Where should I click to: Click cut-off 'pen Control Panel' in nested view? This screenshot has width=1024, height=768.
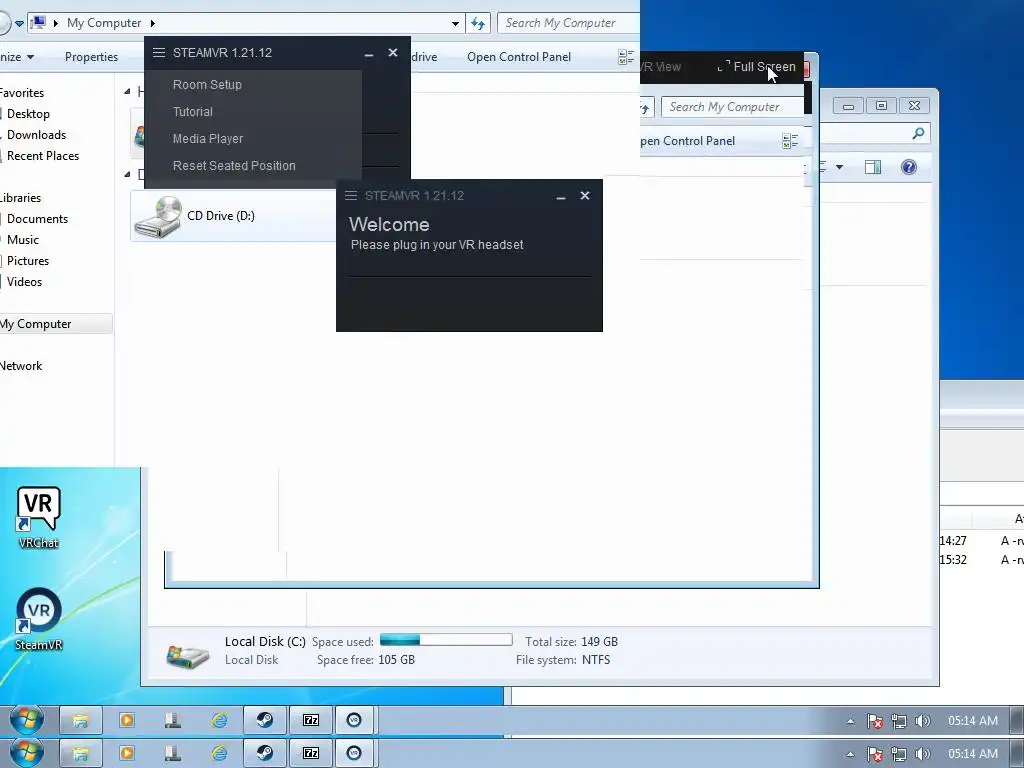coord(688,141)
